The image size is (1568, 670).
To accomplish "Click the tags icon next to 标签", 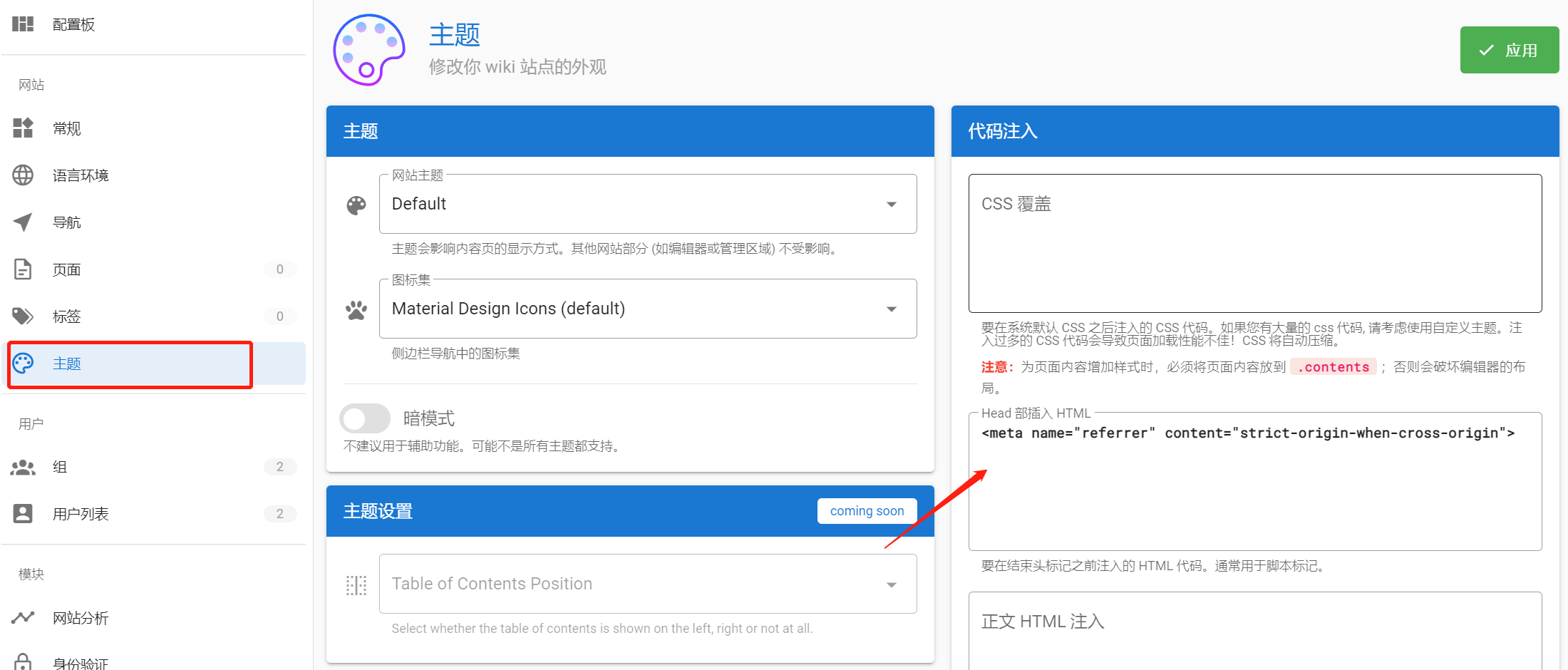I will pyautogui.click(x=23, y=316).
